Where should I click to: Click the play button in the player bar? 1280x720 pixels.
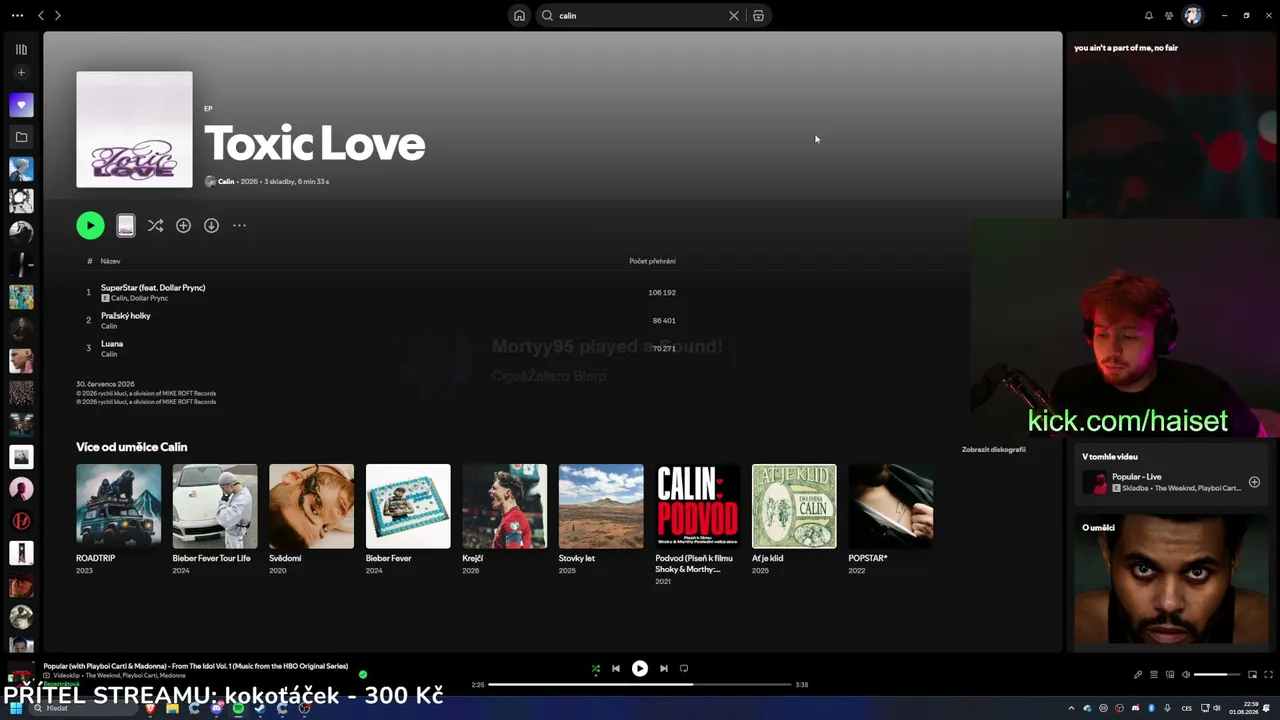pyautogui.click(x=640, y=669)
